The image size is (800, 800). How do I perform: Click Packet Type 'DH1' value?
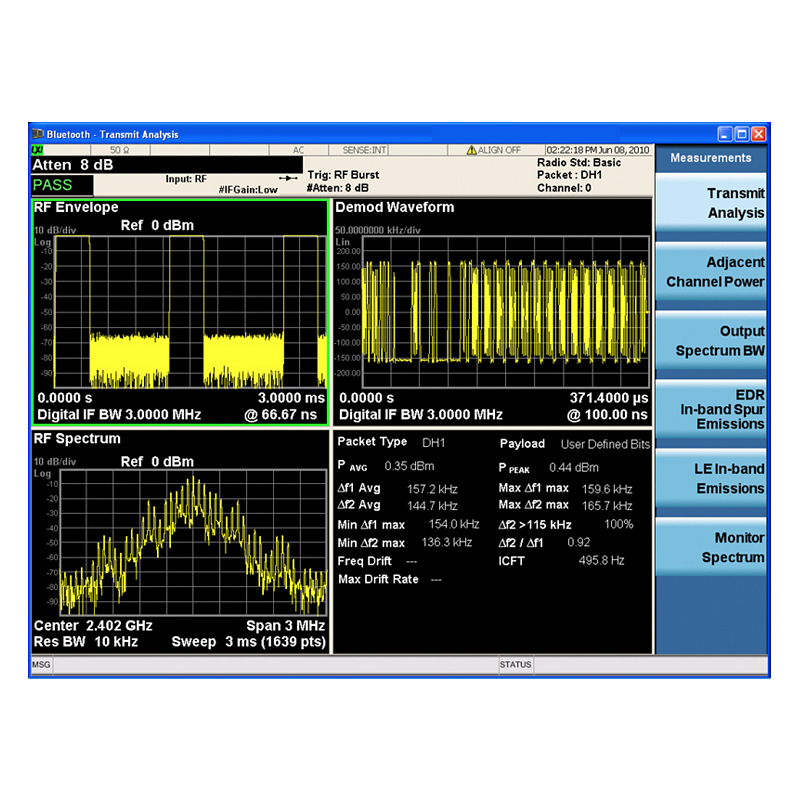pos(433,442)
